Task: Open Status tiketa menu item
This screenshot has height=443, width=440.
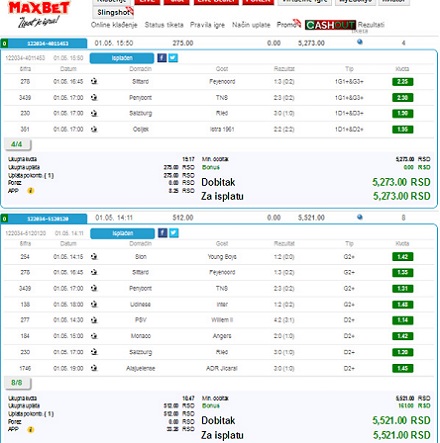Action: pos(164,25)
